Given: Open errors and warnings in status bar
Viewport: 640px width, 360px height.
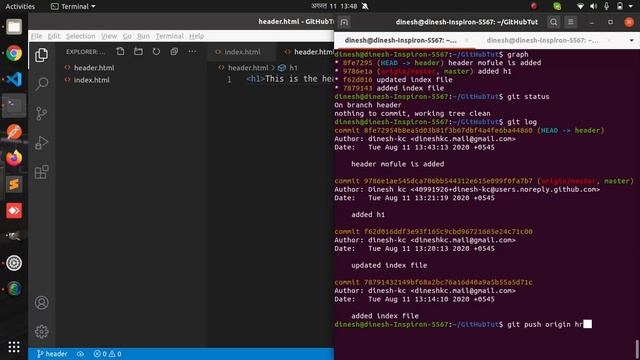Looking at the screenshot, I should click(x=107, y=354).
